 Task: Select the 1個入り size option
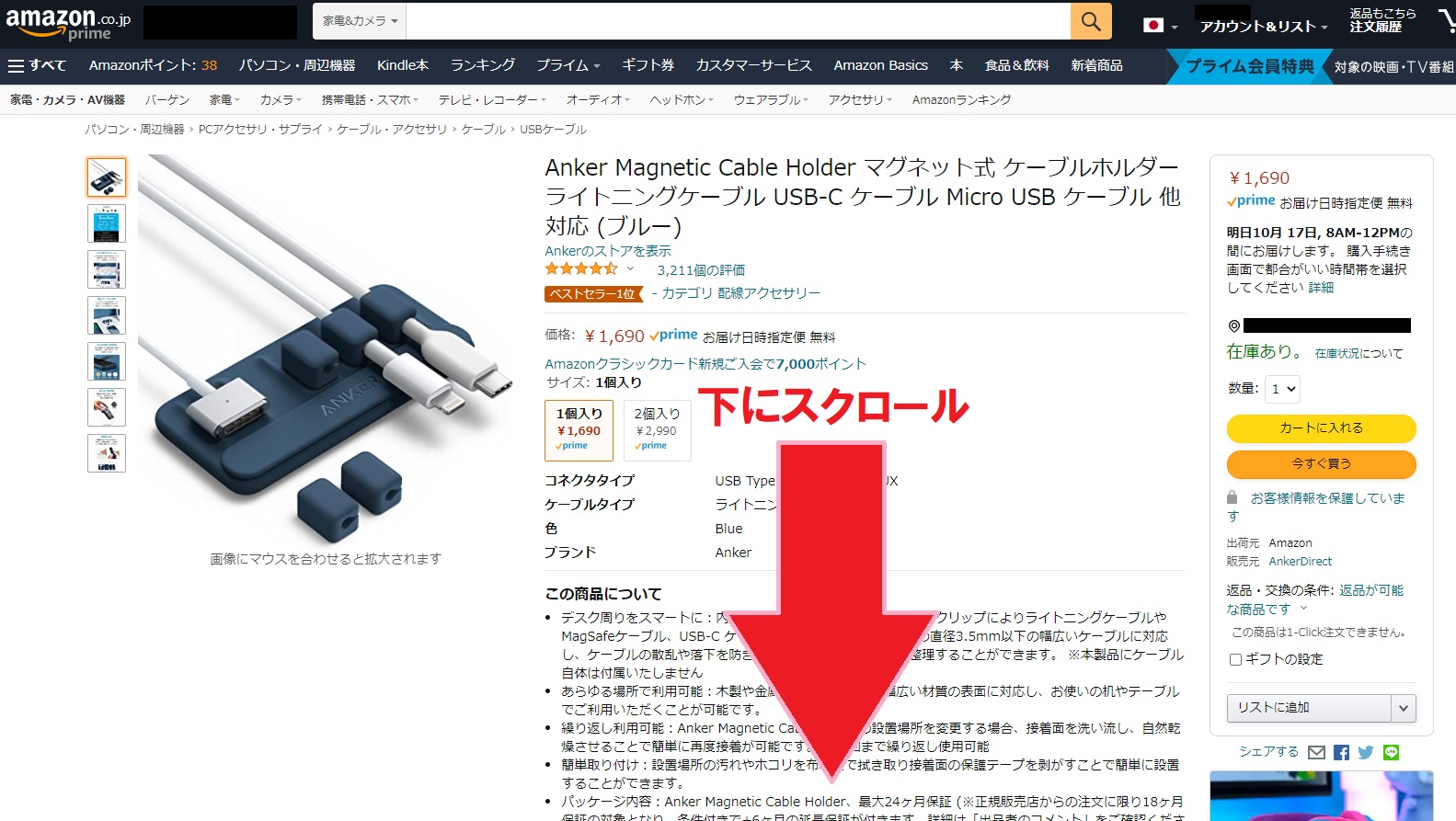pos(579,429)
